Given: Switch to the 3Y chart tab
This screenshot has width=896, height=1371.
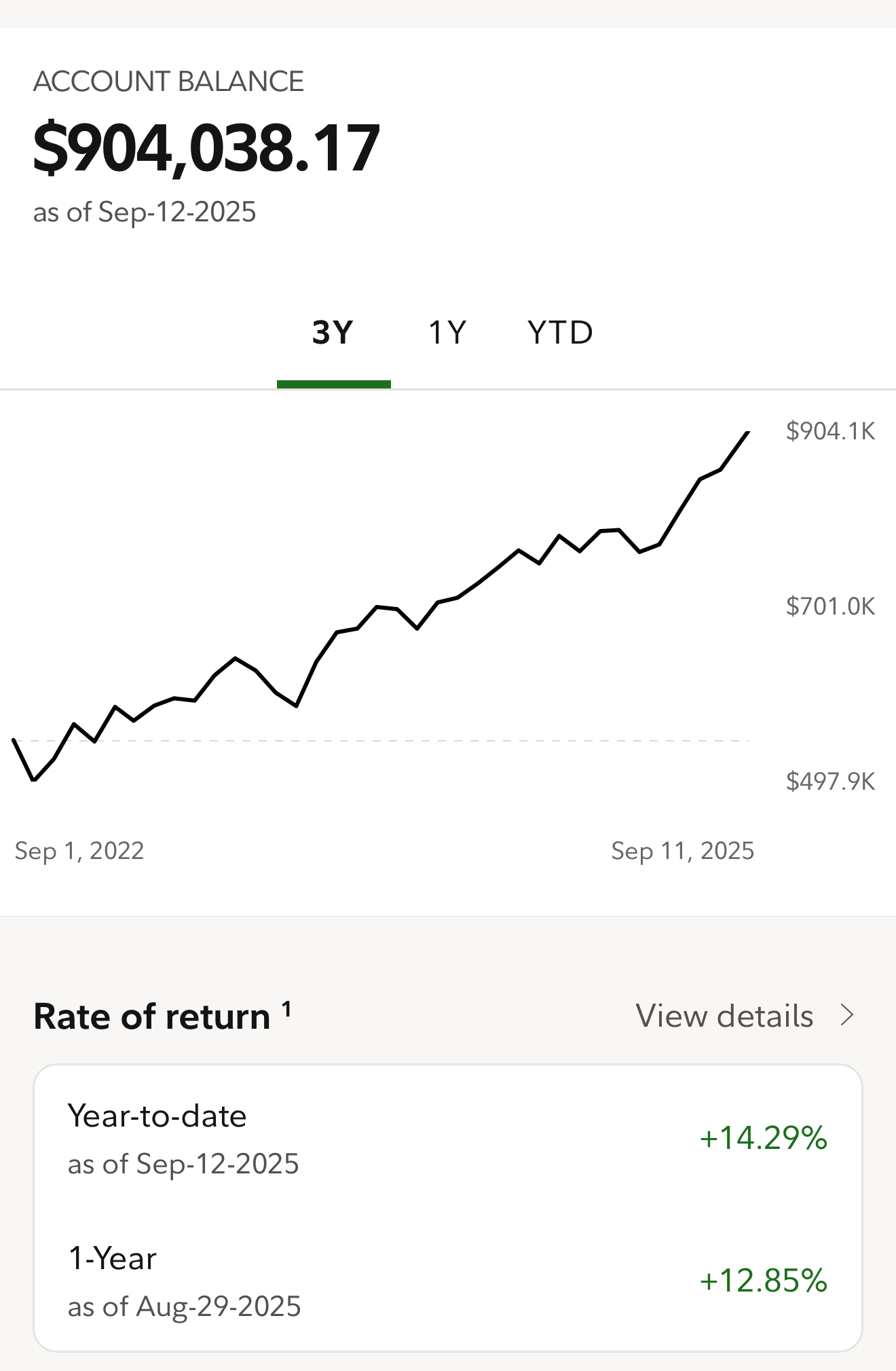Looking at the screenshot, I should tap(333, 333).
